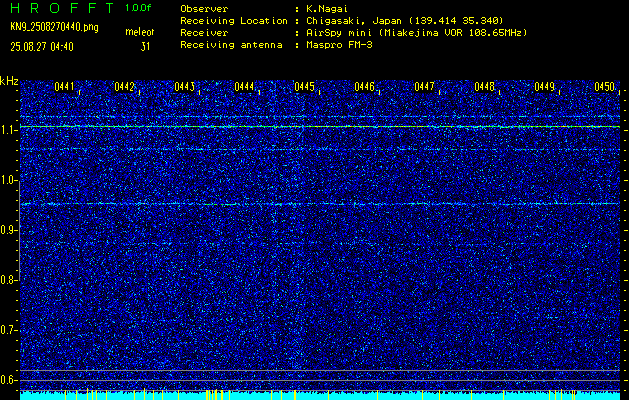Click the Chigasaki, Japan location value
629x400 pixels.
click(x=405, y=21)
